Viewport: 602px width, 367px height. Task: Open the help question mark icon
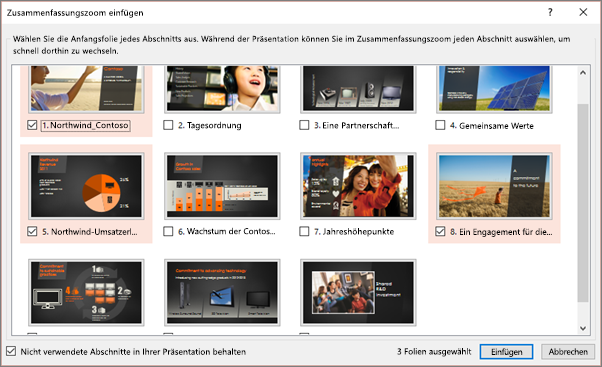point(550,12)
